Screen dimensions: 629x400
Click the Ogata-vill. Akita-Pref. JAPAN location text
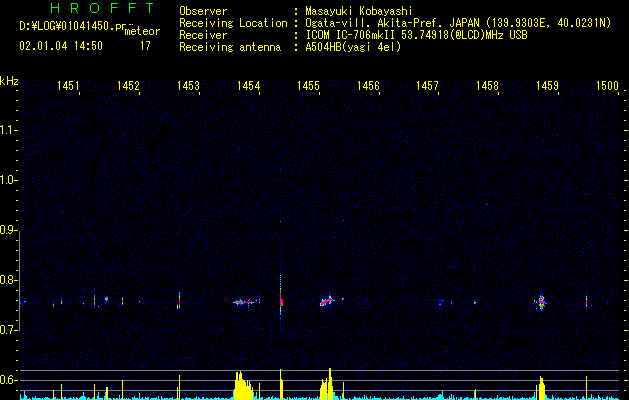[x=458, y=23]
